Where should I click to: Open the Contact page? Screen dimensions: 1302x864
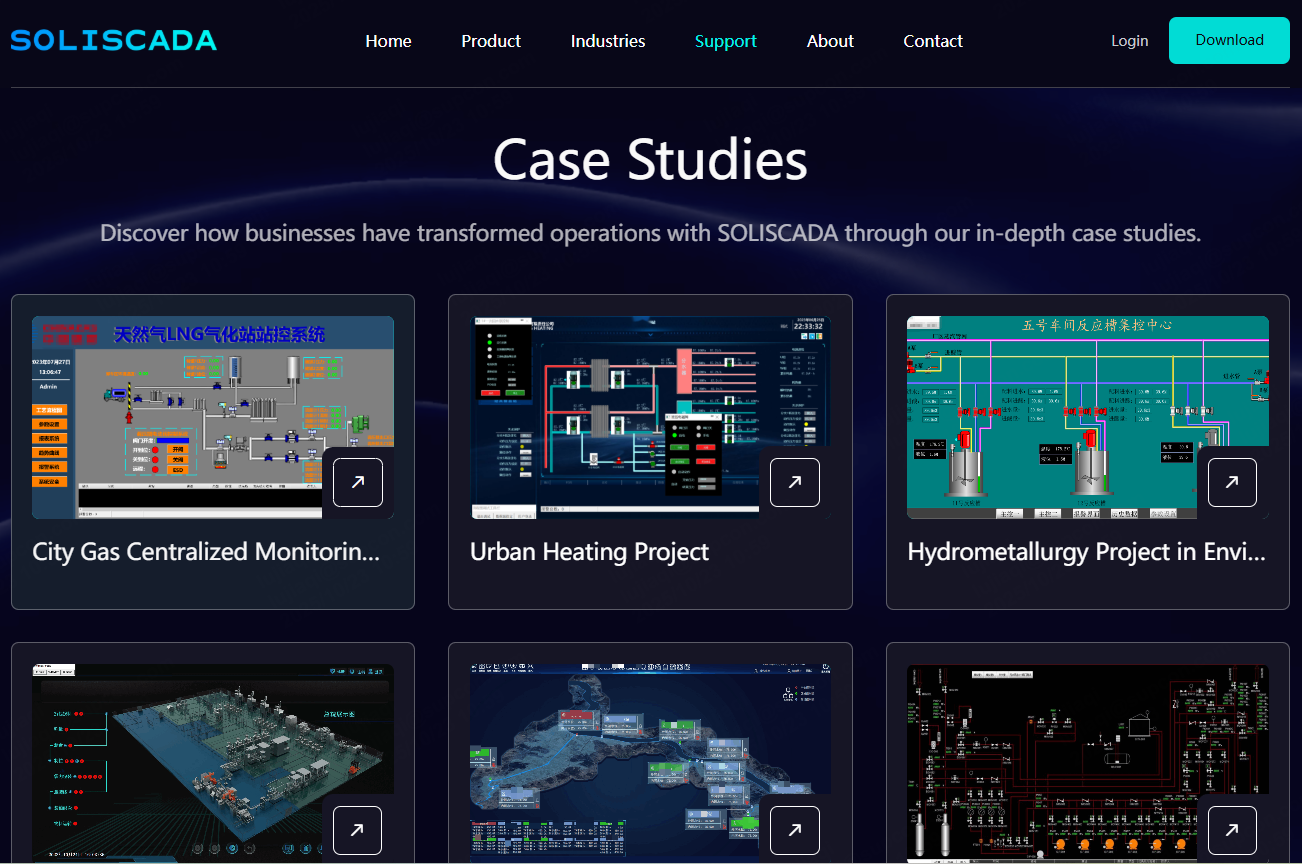coord(933,41)
